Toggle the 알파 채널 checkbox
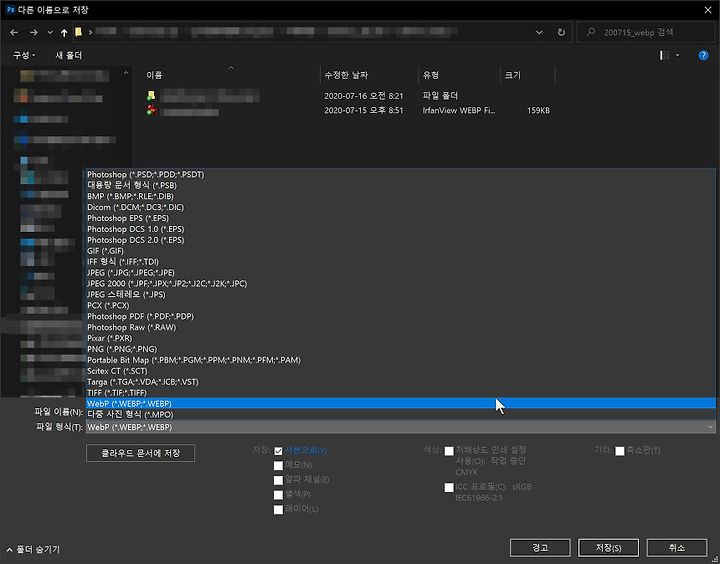Viewport: 720px width, 564px height. coord(278,480)
